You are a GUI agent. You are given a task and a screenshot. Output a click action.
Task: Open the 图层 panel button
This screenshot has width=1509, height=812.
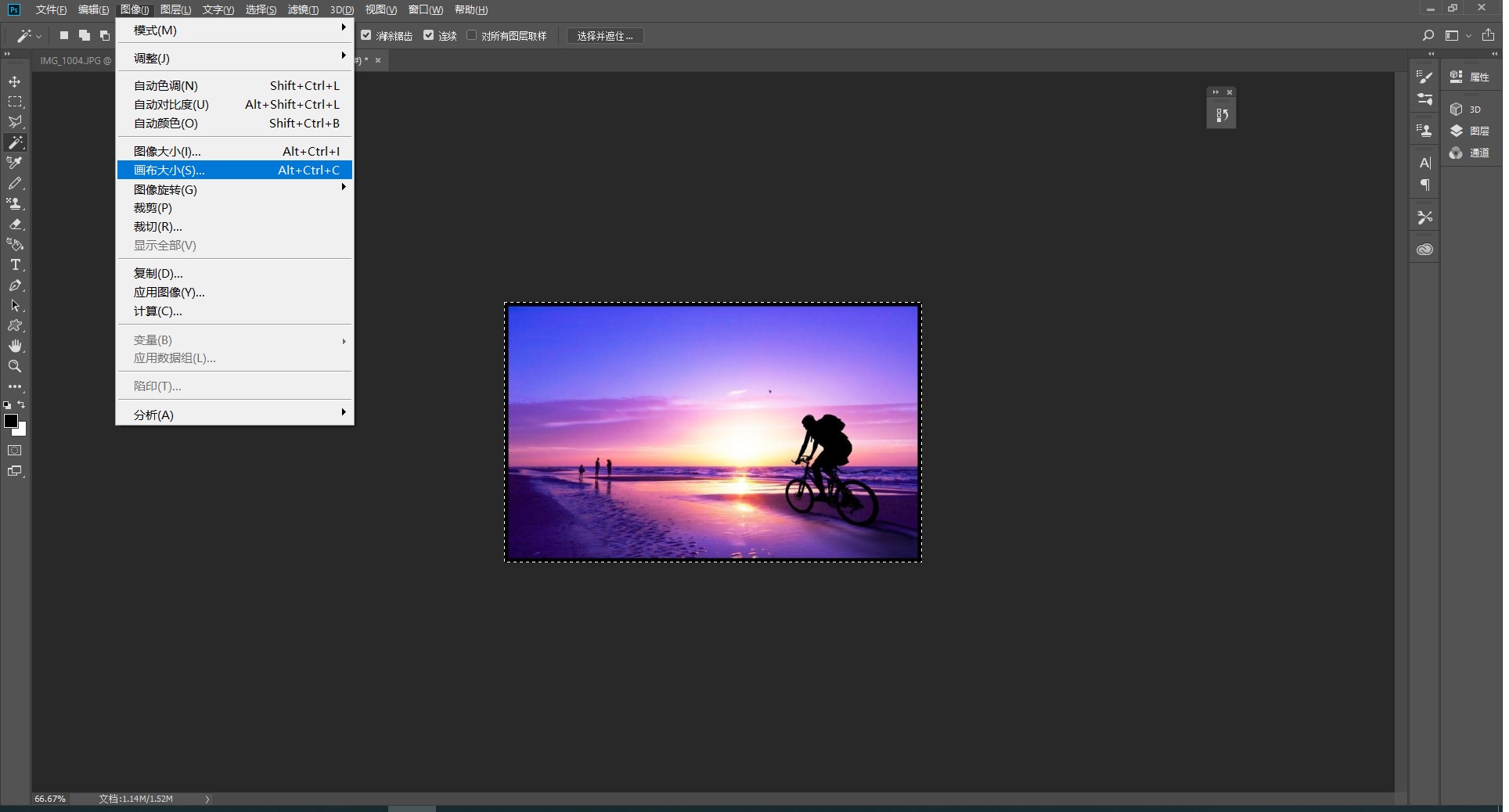click(1470, 131)
